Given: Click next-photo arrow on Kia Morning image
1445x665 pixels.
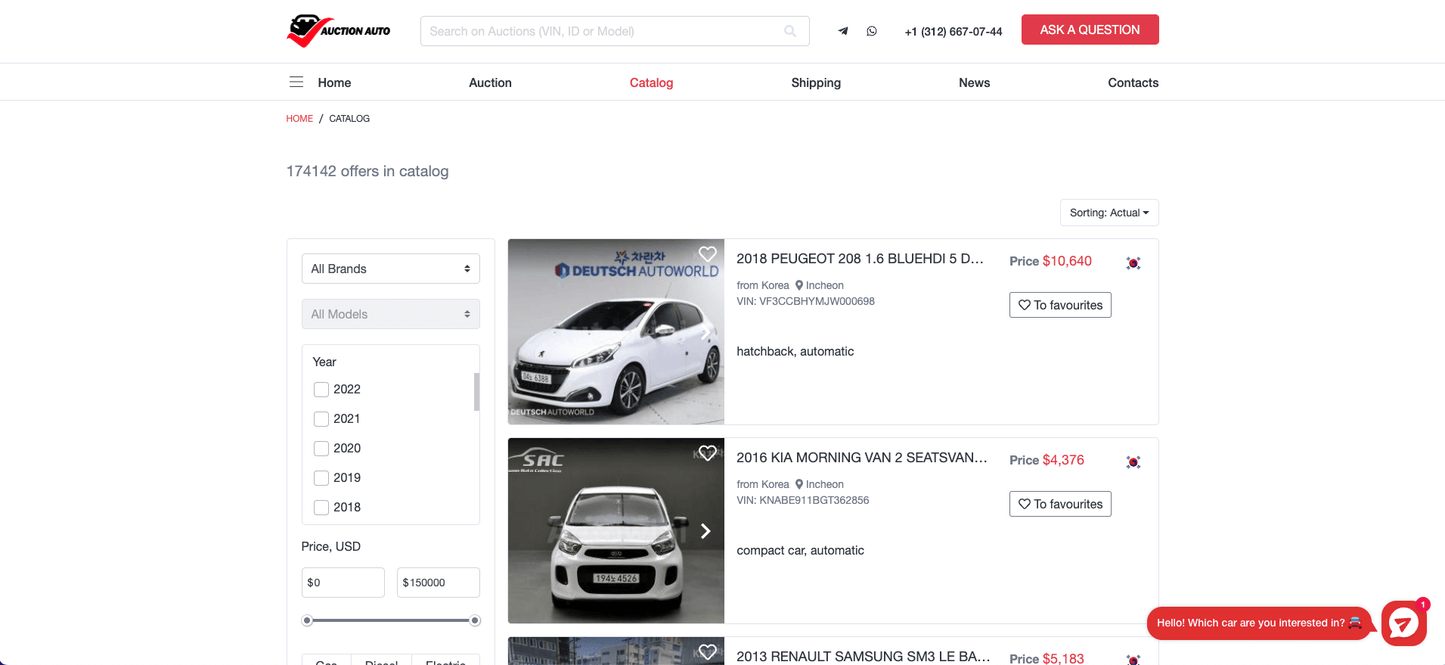Looking at the screenshot, I should click(x=705, y=531).
